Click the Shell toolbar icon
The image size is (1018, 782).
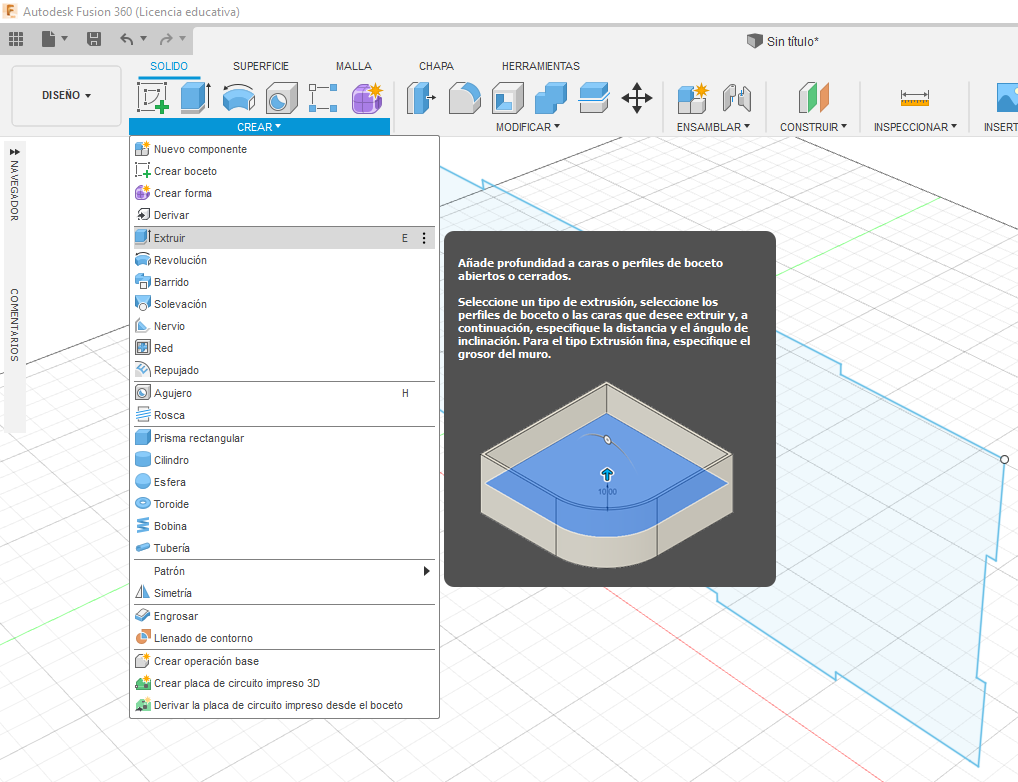click(x=508, y=98)
